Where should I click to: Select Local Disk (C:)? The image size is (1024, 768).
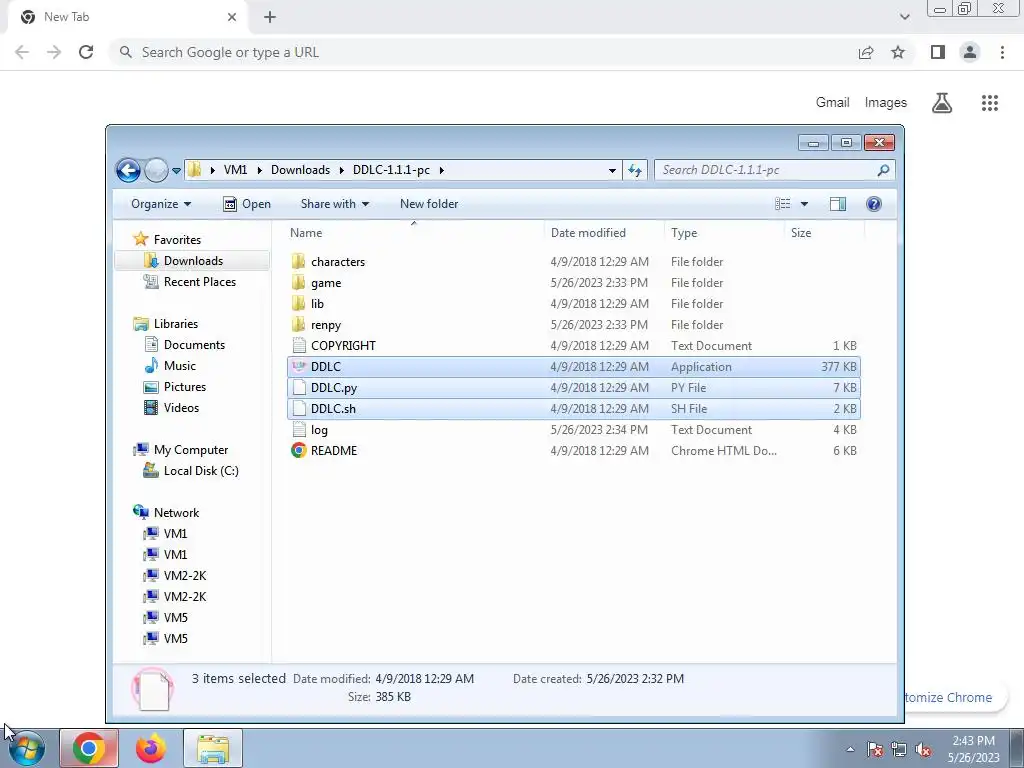[x=201, y=470]
